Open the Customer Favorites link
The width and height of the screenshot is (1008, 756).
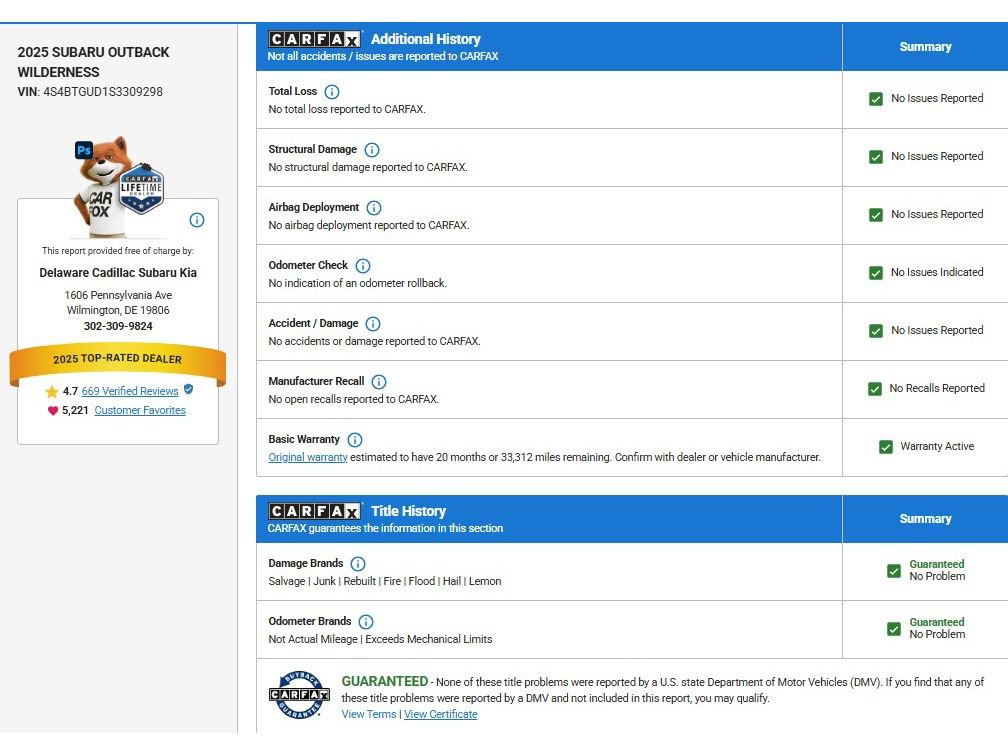click(140, 410)
